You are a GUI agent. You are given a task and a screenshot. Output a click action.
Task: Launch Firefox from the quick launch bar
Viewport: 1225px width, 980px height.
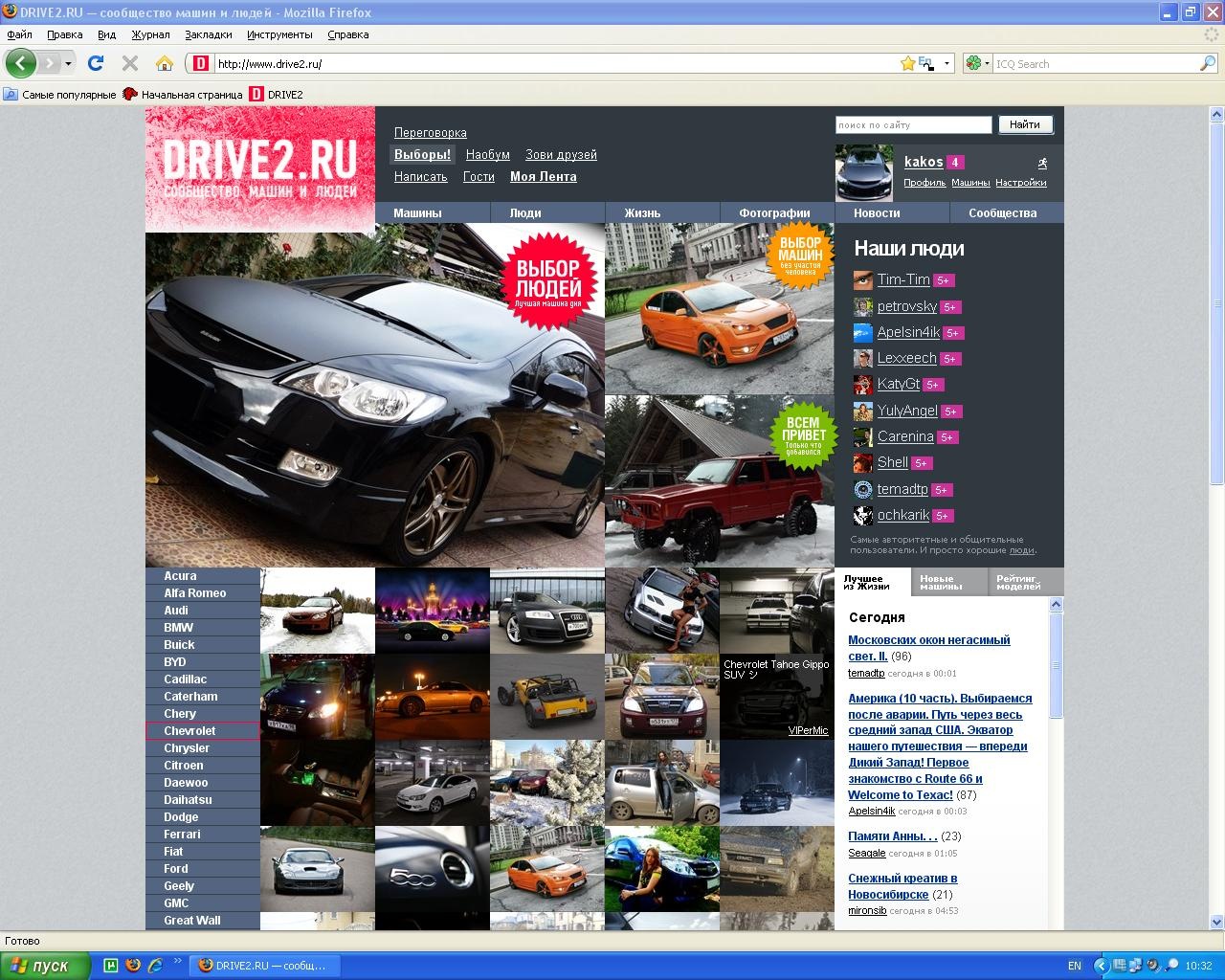[133, 966]
